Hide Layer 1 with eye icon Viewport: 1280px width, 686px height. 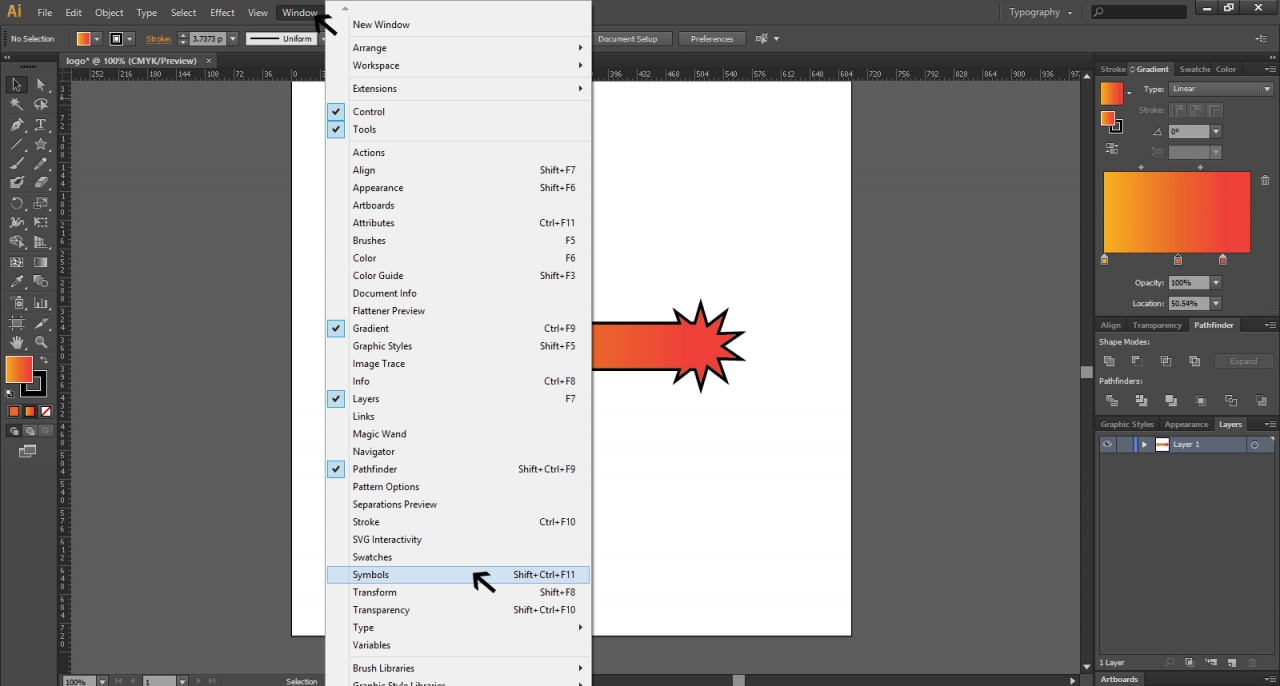(1107, 444)
